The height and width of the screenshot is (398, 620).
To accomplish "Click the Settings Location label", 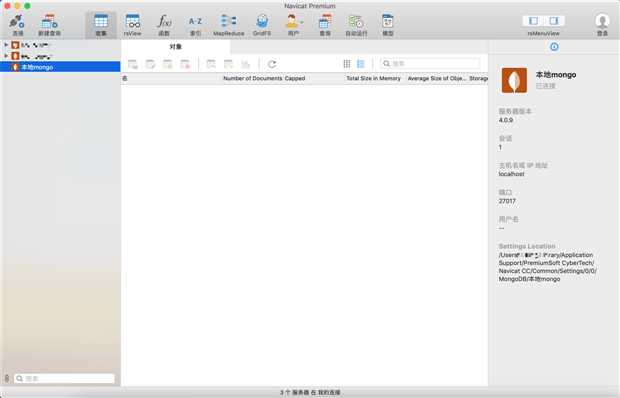I will [527, 246].
